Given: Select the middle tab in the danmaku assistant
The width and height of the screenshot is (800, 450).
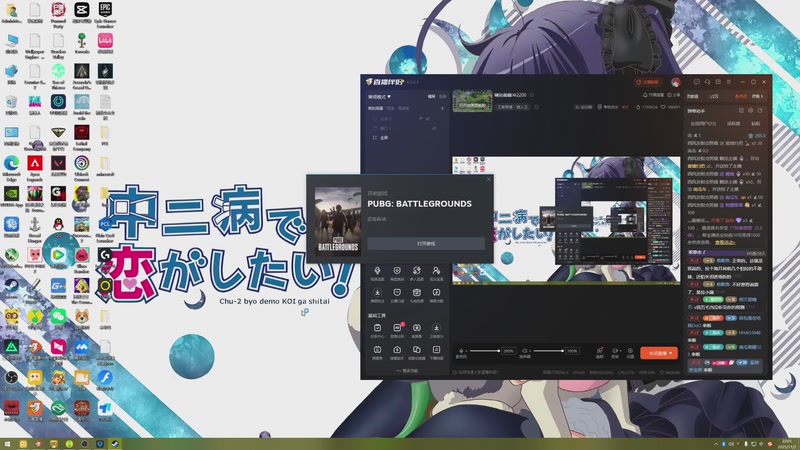Looking at the screenshot, I should (x=734, y=123).
